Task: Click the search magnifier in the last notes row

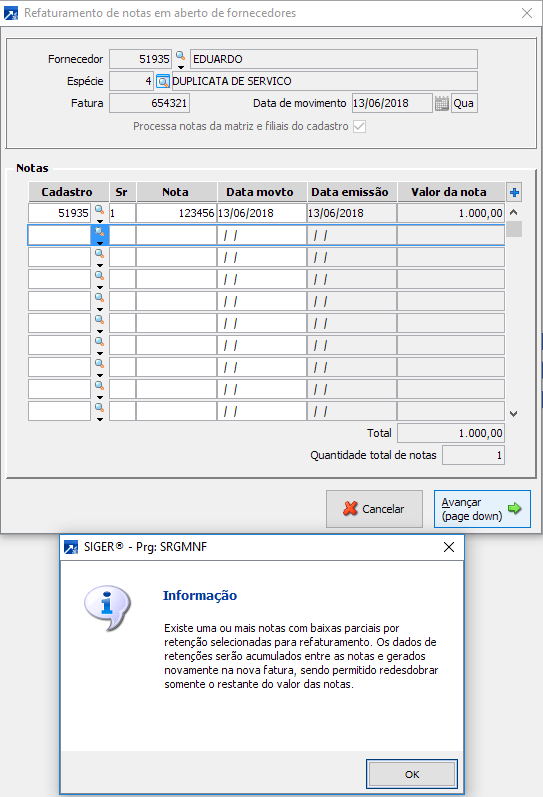Action: tap(100, 407)
